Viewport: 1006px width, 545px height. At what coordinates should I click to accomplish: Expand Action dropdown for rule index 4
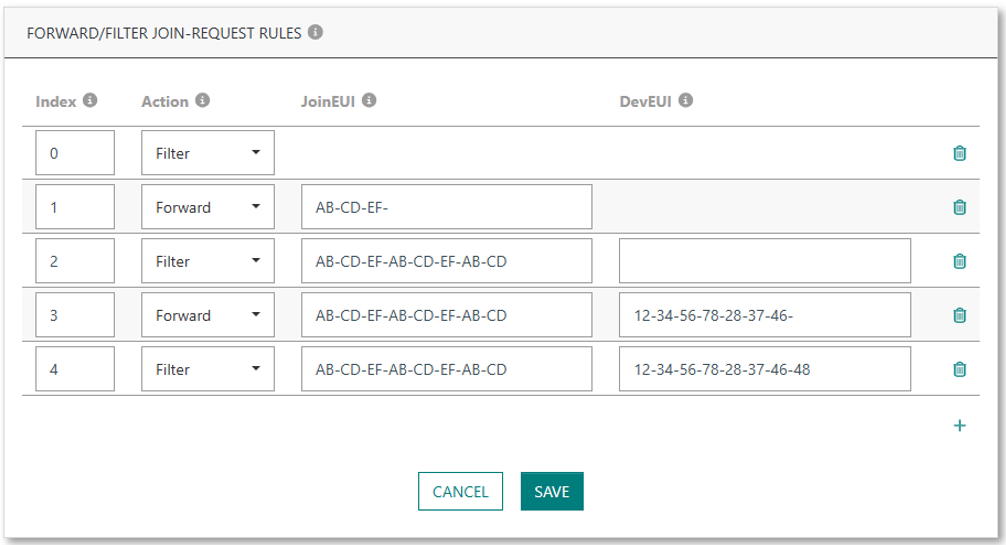pyautogui.click(x=208, y=369)
